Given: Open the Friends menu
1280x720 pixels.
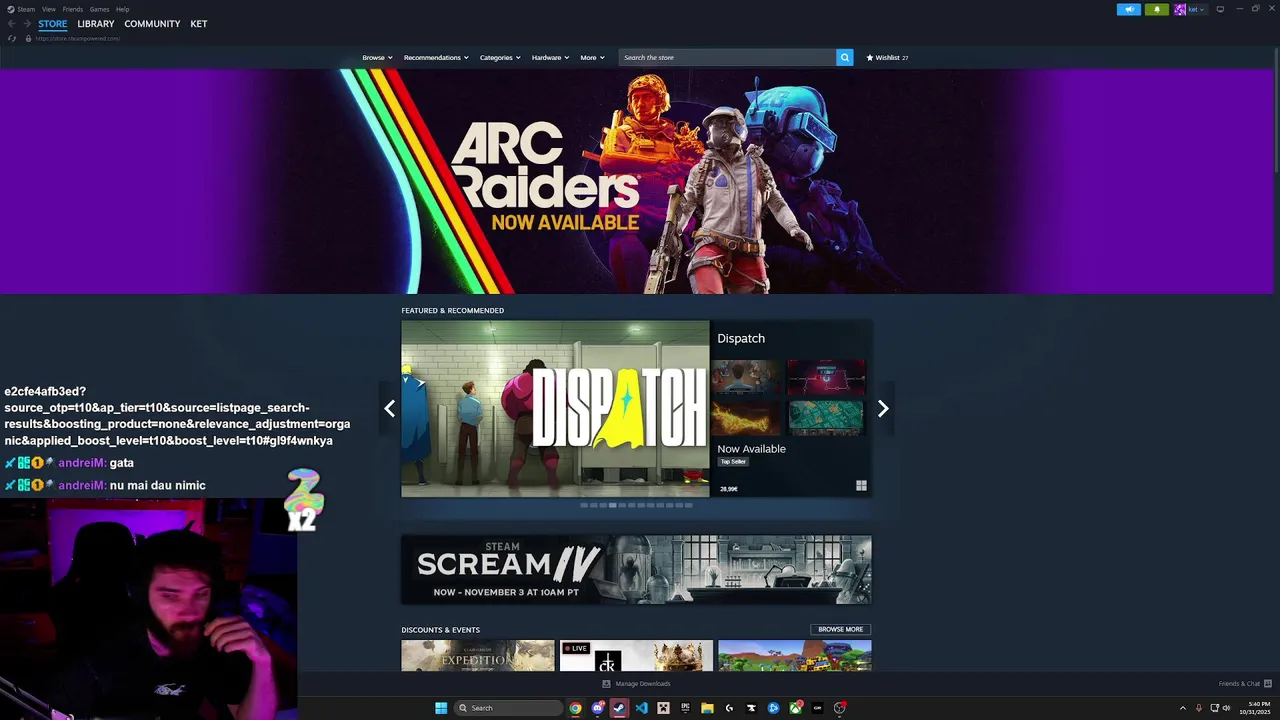Looking at the screenshot, I should 72,9.
